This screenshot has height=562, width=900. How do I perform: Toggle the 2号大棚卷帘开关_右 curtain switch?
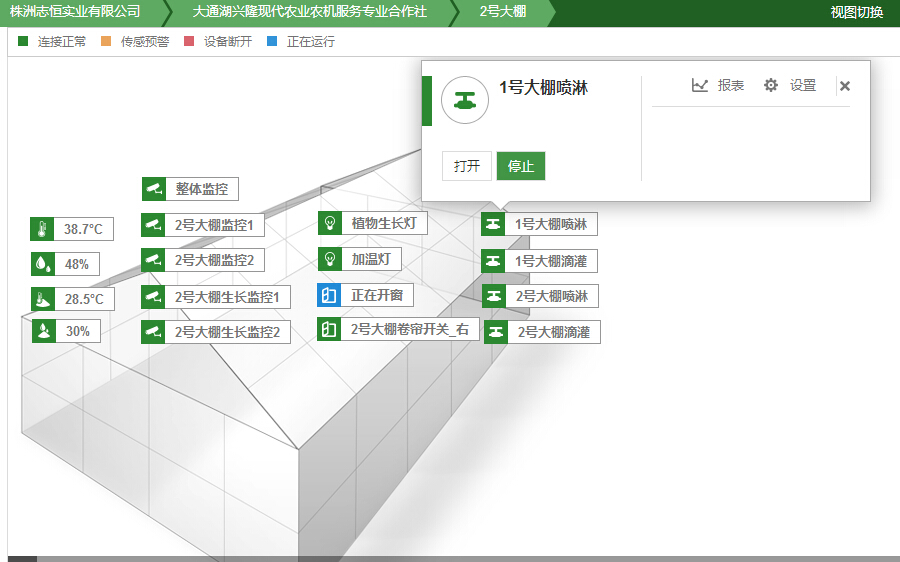[x=329, y=329]
